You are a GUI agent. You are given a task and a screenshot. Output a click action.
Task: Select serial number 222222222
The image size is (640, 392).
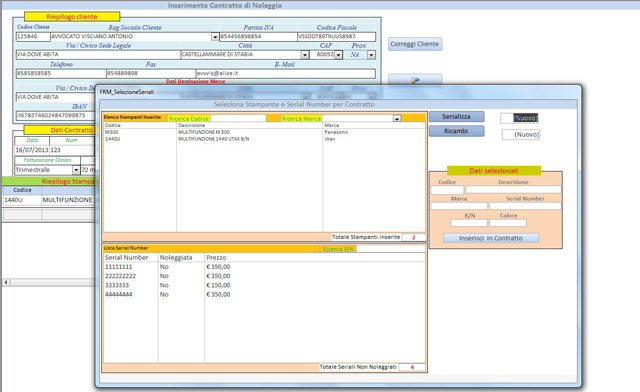(120, 276)
